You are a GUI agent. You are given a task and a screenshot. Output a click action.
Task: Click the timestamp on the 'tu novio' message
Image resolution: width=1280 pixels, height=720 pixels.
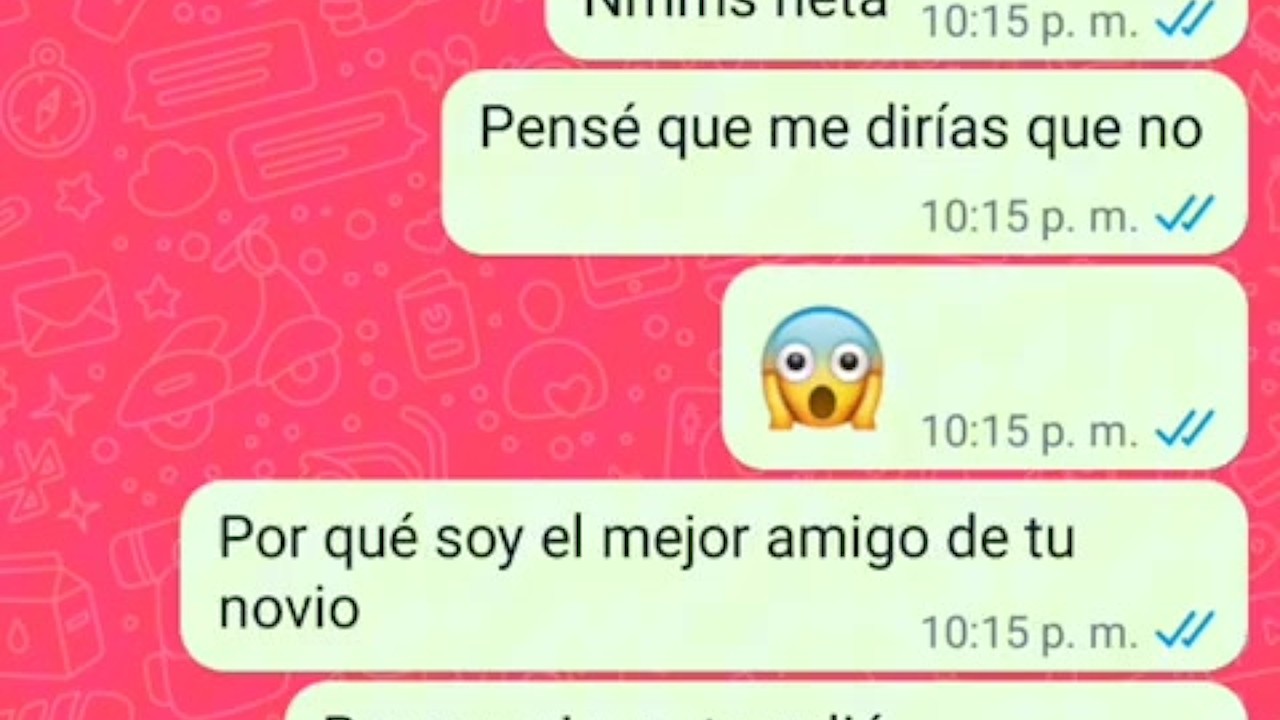tap(1029, 633)
